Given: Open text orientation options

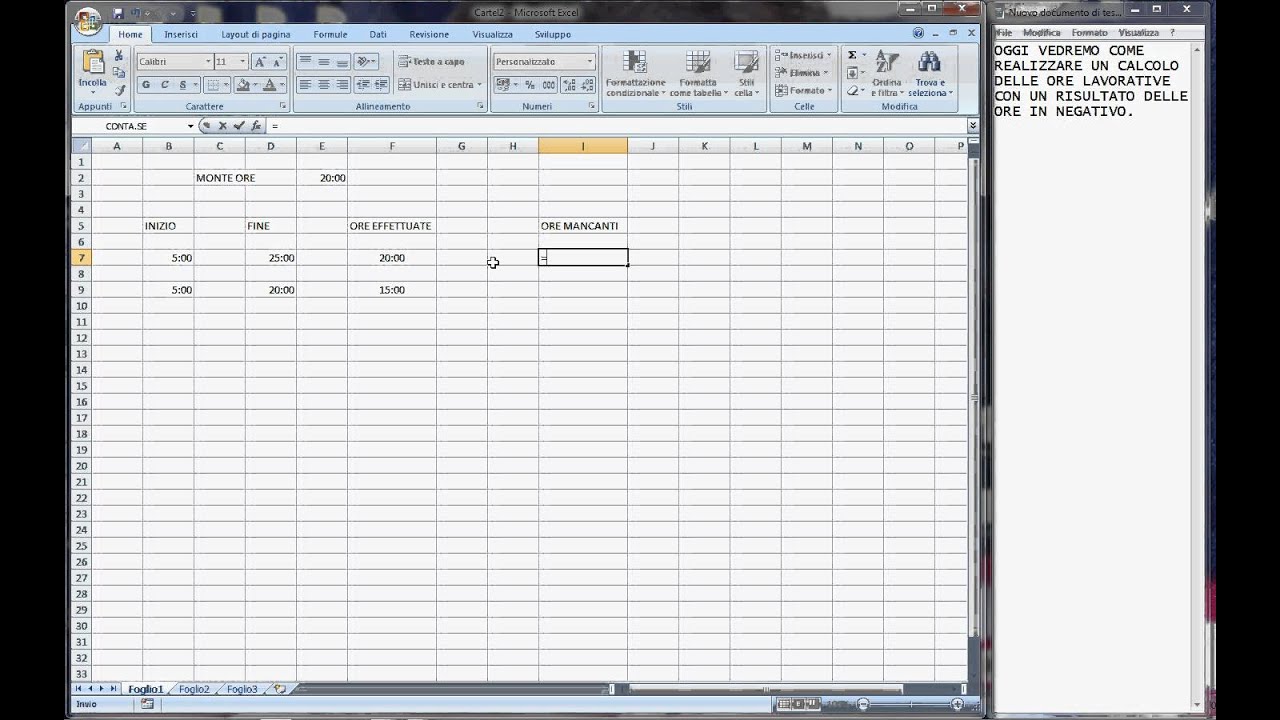Looking at the screenshot, I should [x=367, y=62].
